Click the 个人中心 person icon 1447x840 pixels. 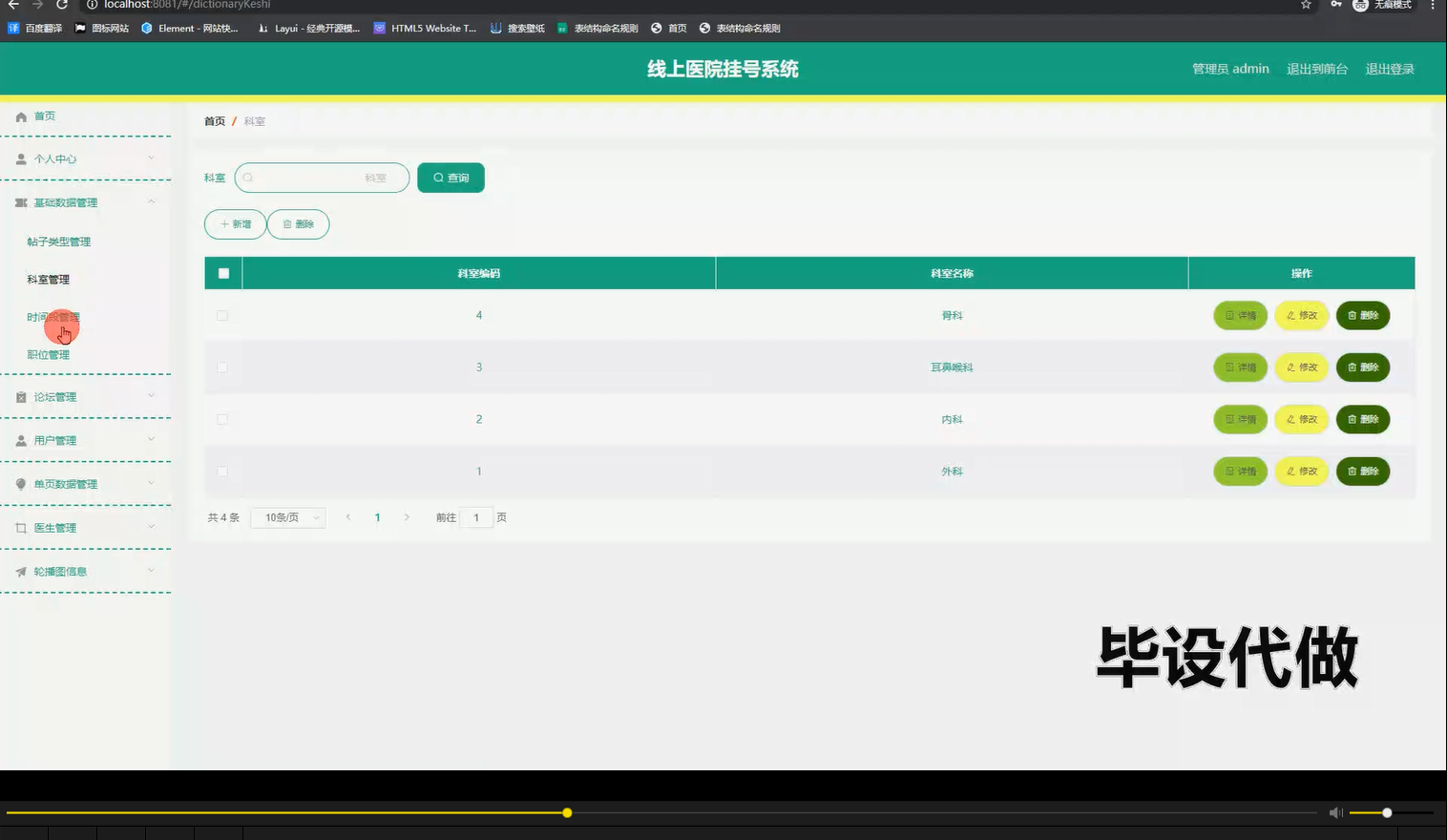pyautogui.click(x=21, y=159)
